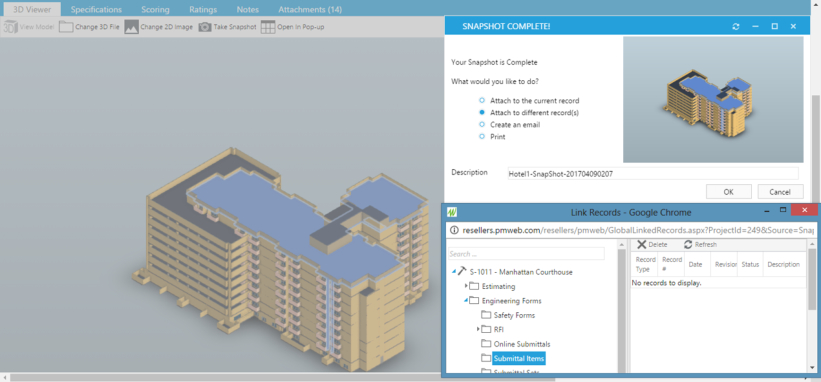Click the Take Snapshot camera icon
The height and width of the screenshot is (382, 821).
[x=205, y=27]
